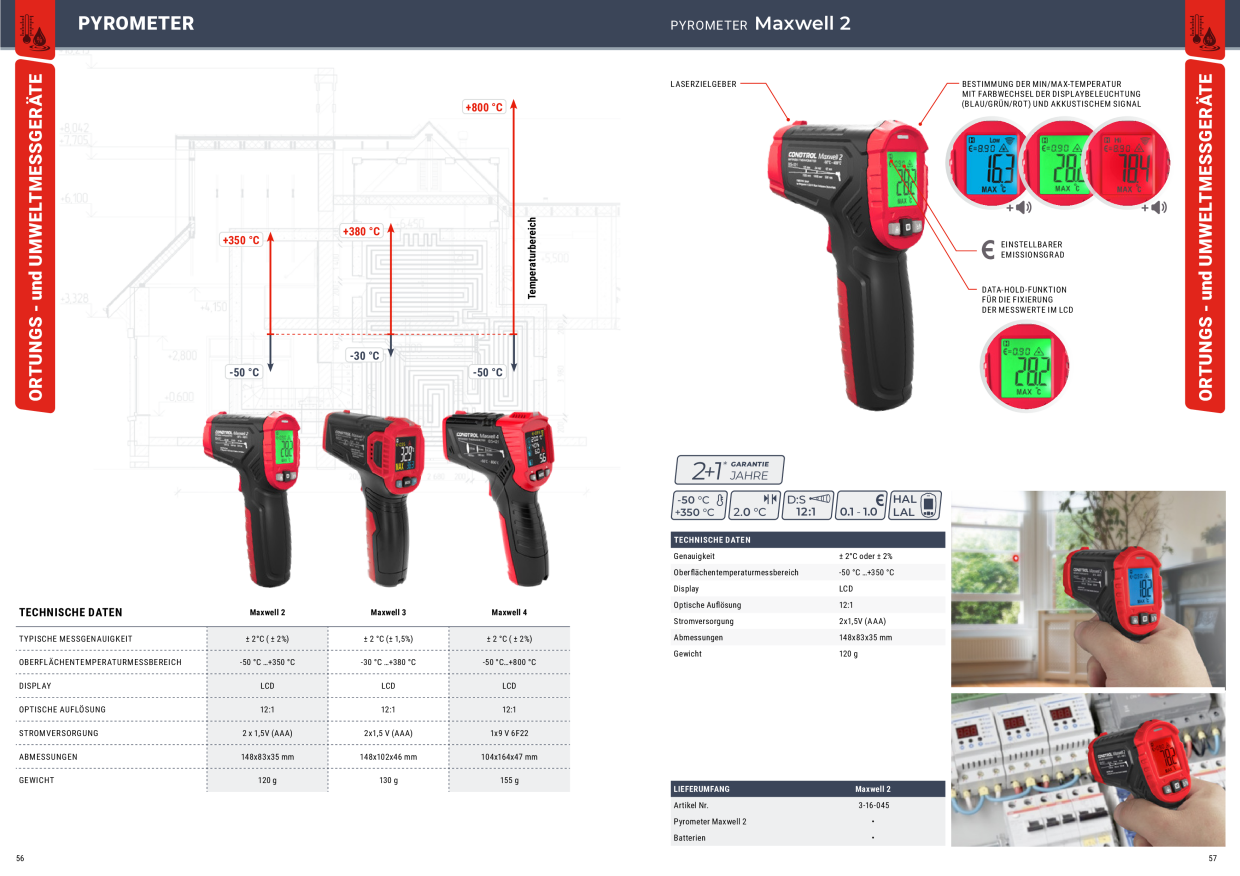
Task: Click the PYROMETER heading on the left page
Action: pyautogui.click(x=136, y=23)
